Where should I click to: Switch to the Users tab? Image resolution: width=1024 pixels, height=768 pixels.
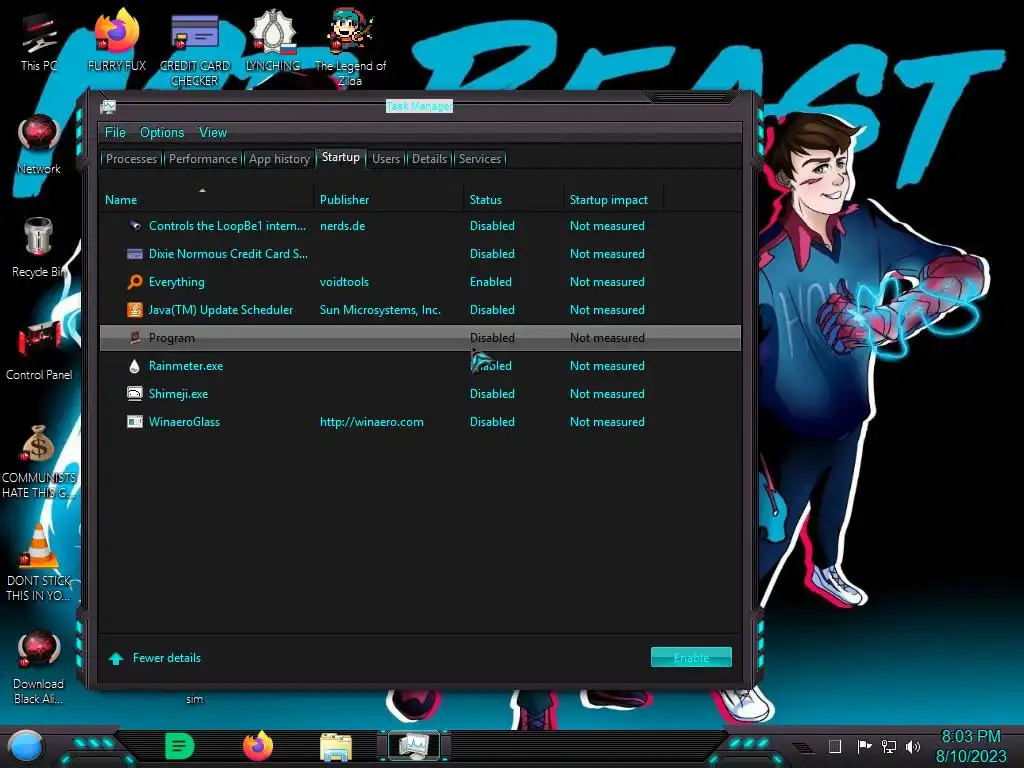[386, 159]
